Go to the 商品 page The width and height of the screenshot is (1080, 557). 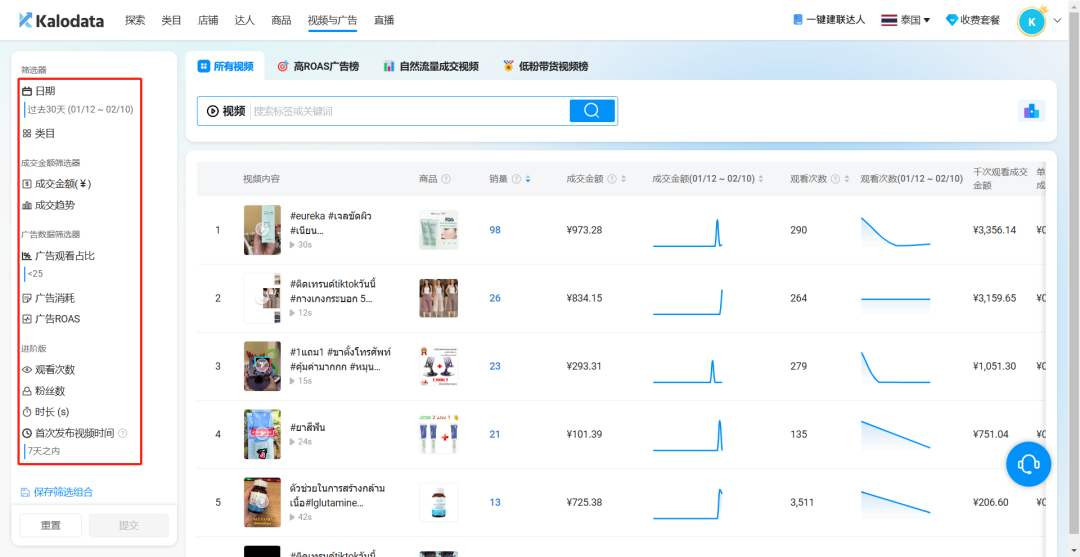[281, 21]
